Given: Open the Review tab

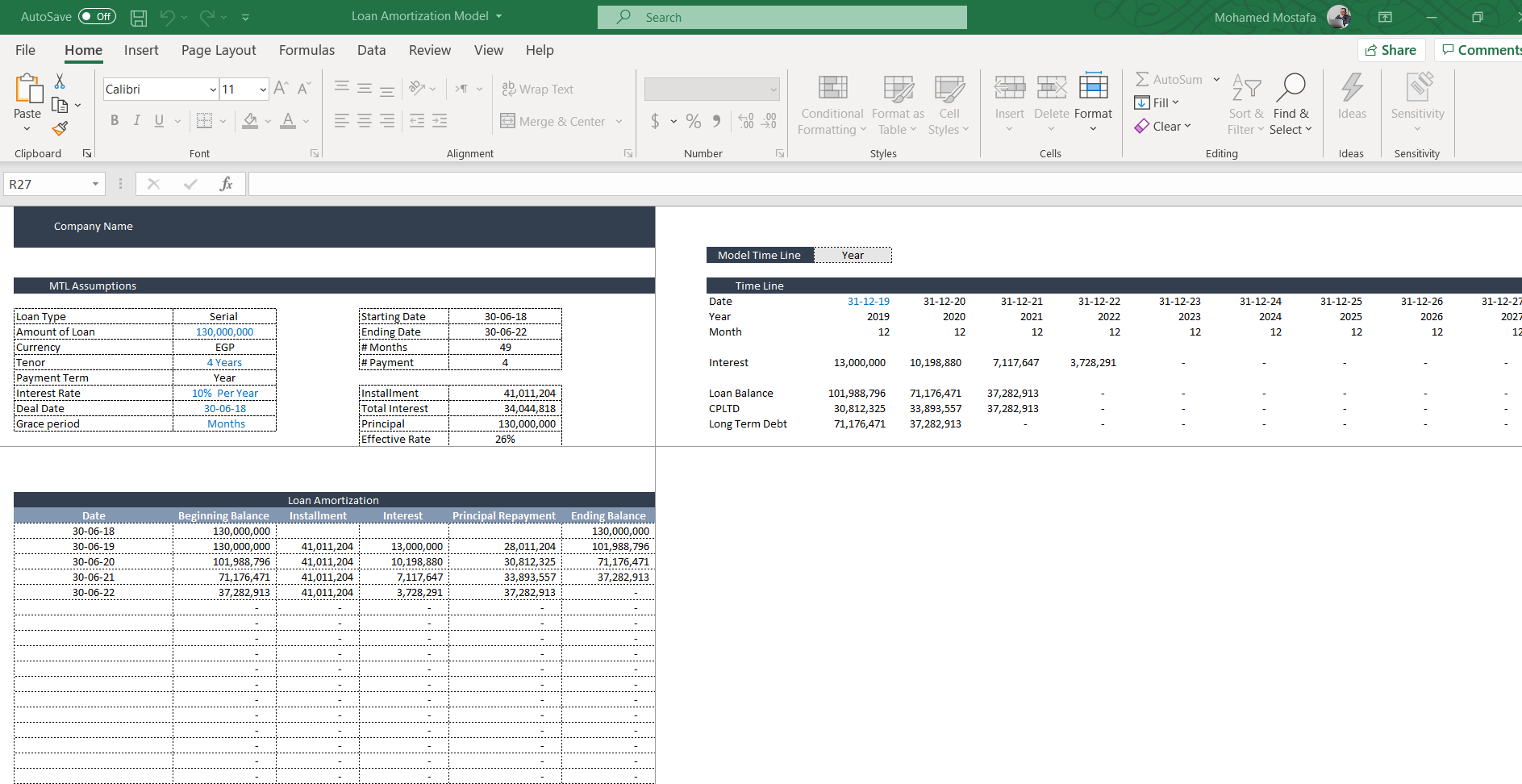Looking at the screenshot, I should 430,50.
